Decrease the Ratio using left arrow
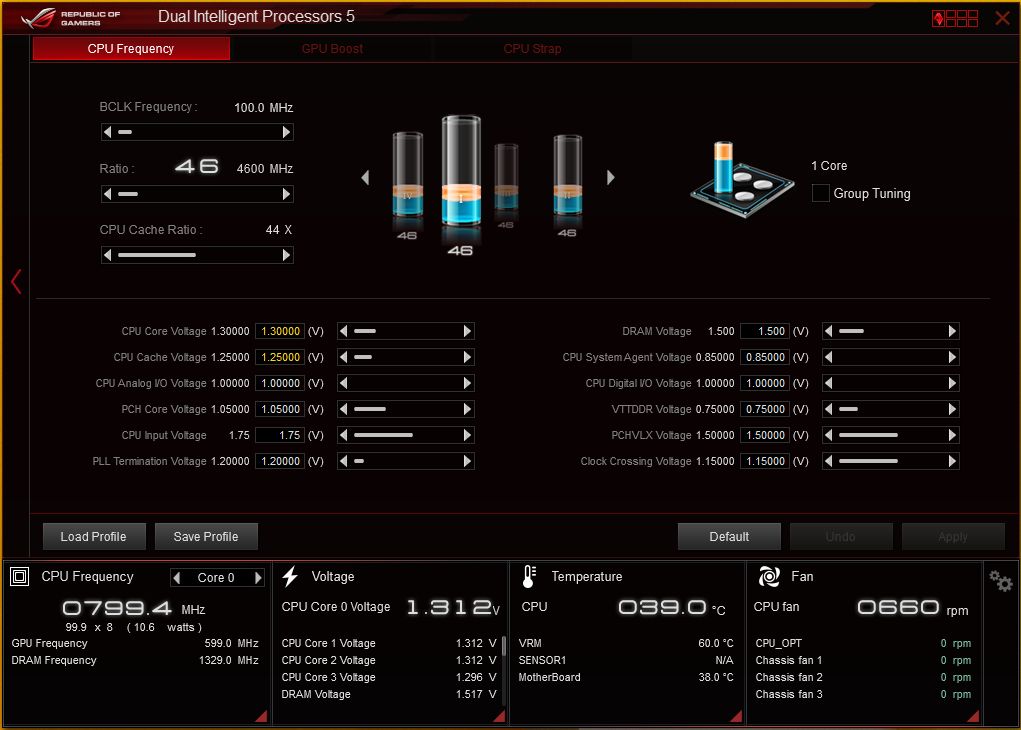 coord(107,194)
